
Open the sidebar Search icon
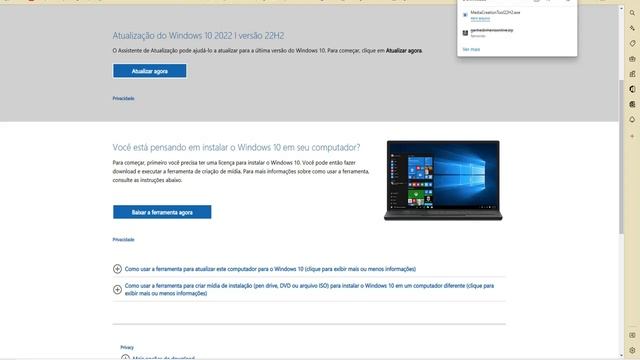(x=632, y=13)
